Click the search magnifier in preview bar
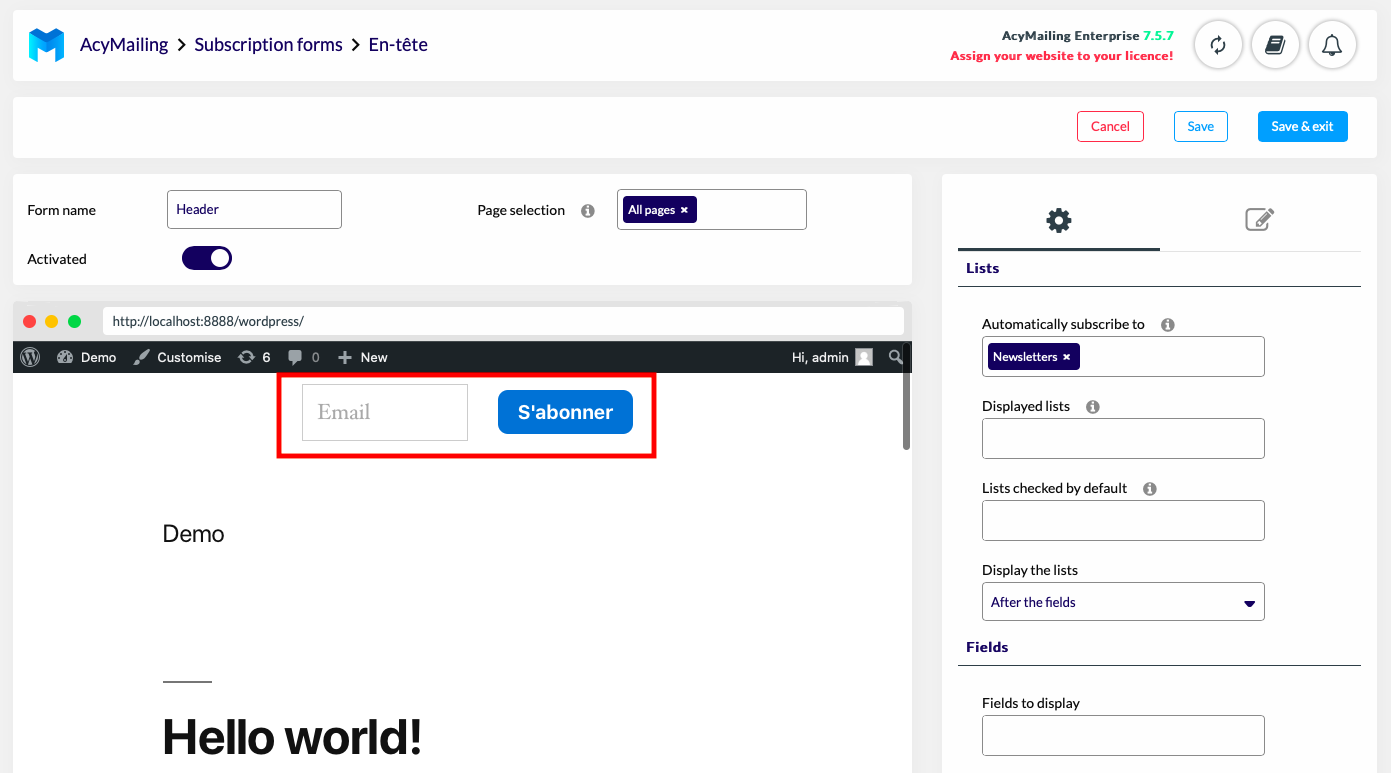The width and height of the screenshot is (1391, 773). pyautogui.click(x=896, y=356)
